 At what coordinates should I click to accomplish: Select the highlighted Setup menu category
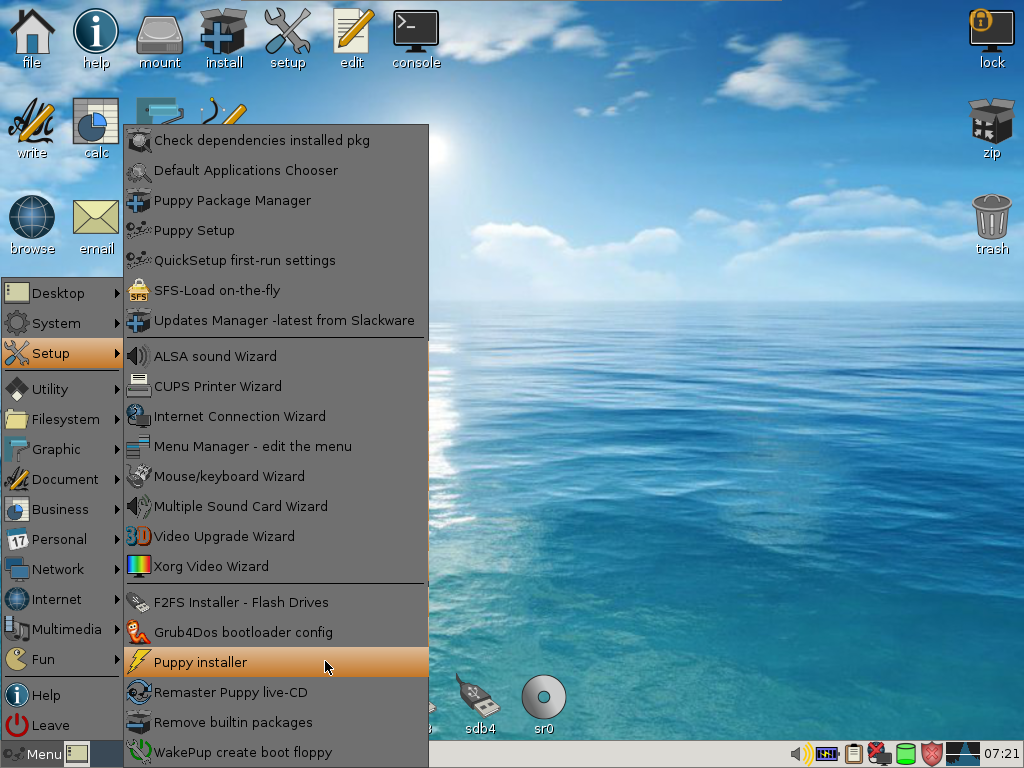pyautogui.click(x=62, y=353)
